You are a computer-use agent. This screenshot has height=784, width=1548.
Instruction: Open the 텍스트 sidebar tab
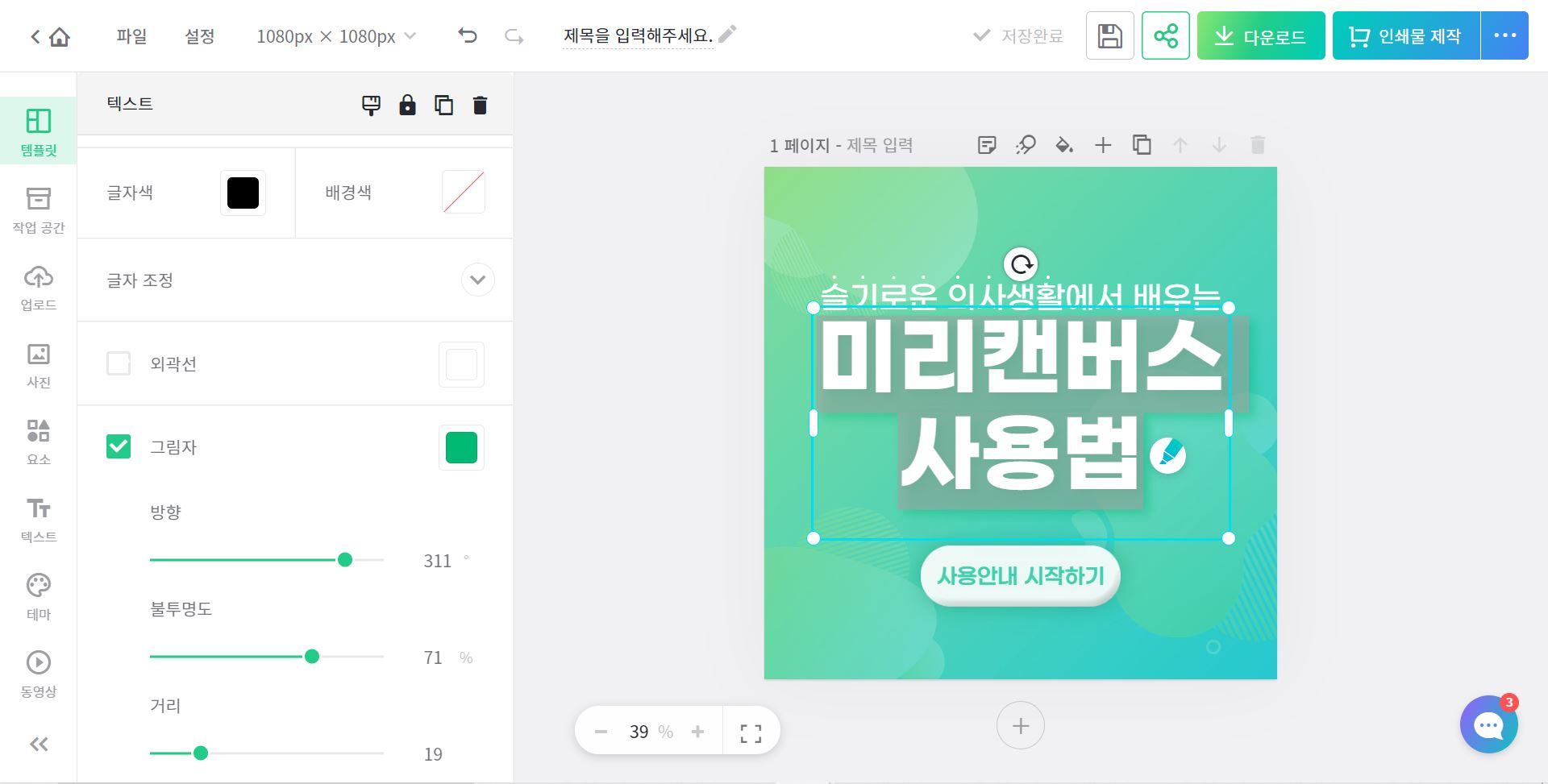pyautogui.click(x=39, y=520)
